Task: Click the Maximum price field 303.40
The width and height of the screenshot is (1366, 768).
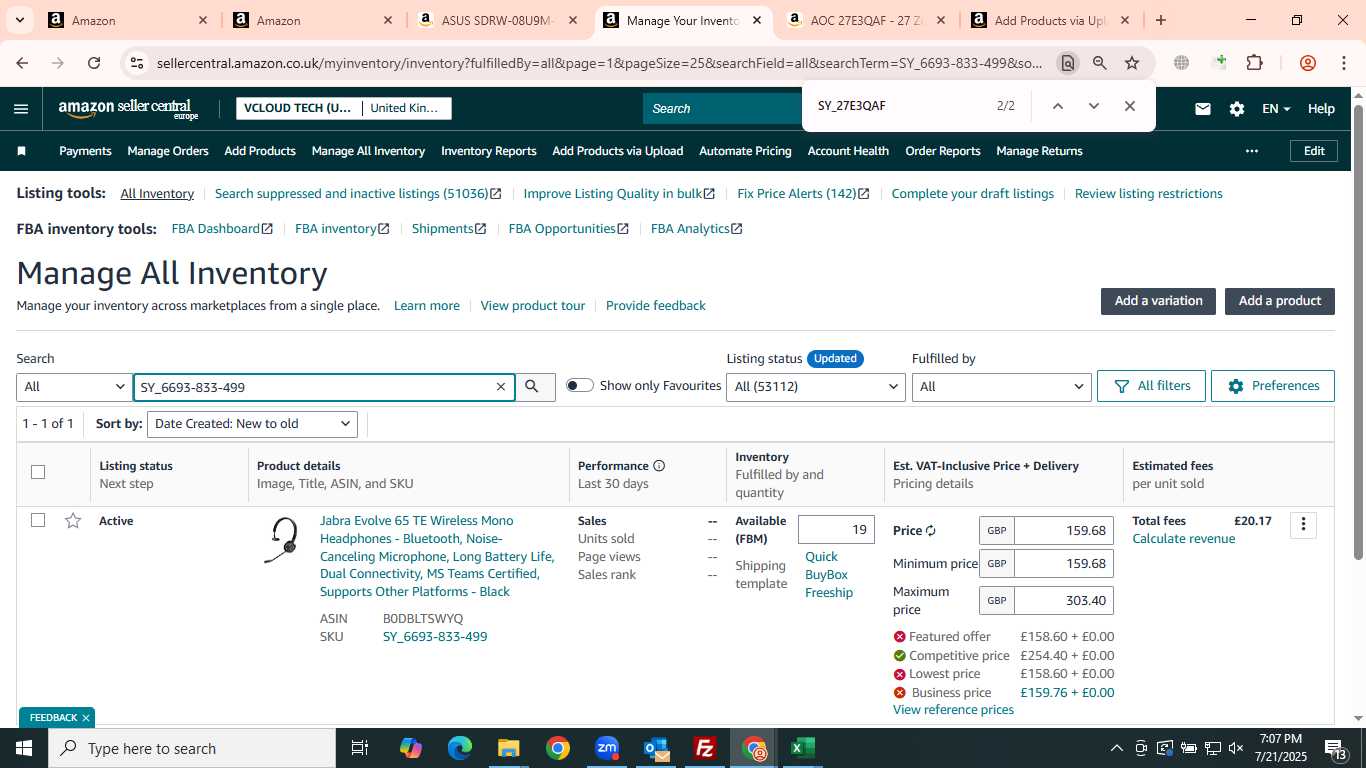Action: point(1064,601)
